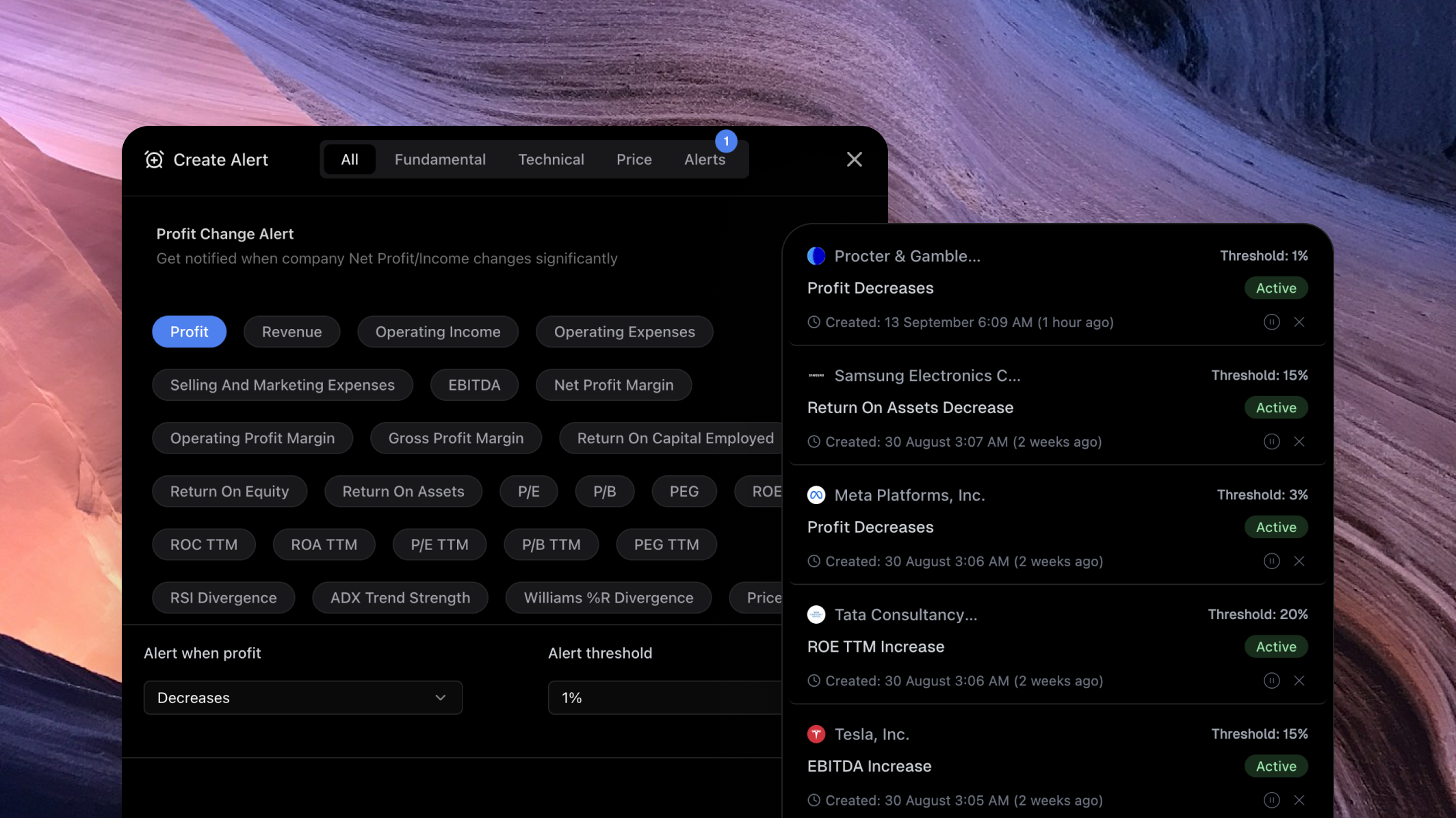Image resolution: width=1456 pixels, height=818 pixels.
Task: Choose the ADX Trend Strength chip
Action: (x=400, y=598)
